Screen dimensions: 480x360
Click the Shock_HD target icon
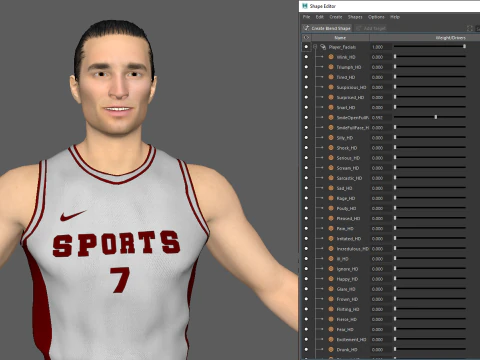click(x=331, y=148)
